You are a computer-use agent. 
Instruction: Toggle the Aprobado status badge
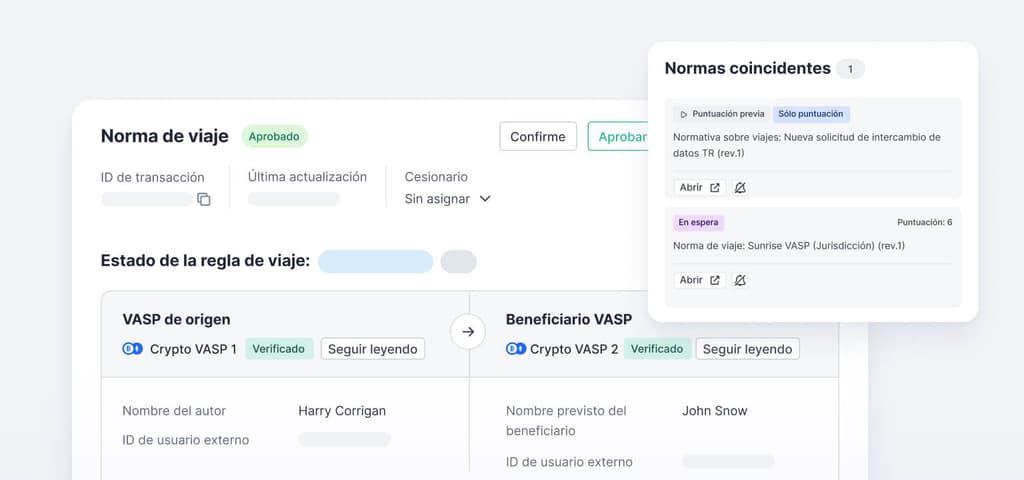[x=274, y=136]
